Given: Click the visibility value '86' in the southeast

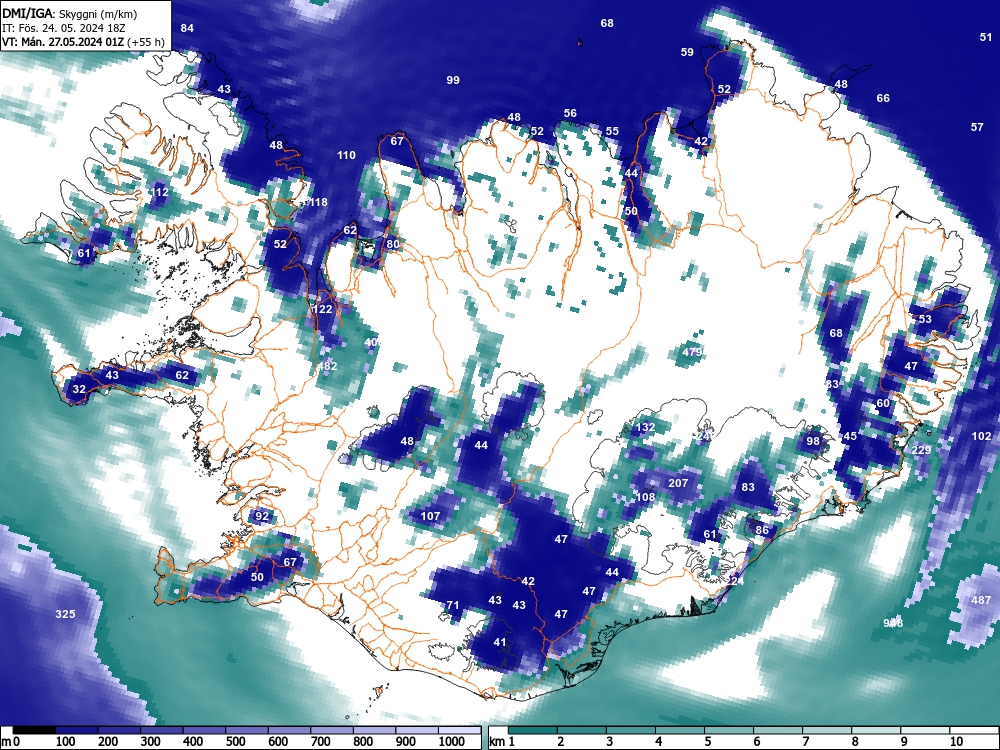Looking at the screenshot, I should pyautogui.click(x=762, y=531).
